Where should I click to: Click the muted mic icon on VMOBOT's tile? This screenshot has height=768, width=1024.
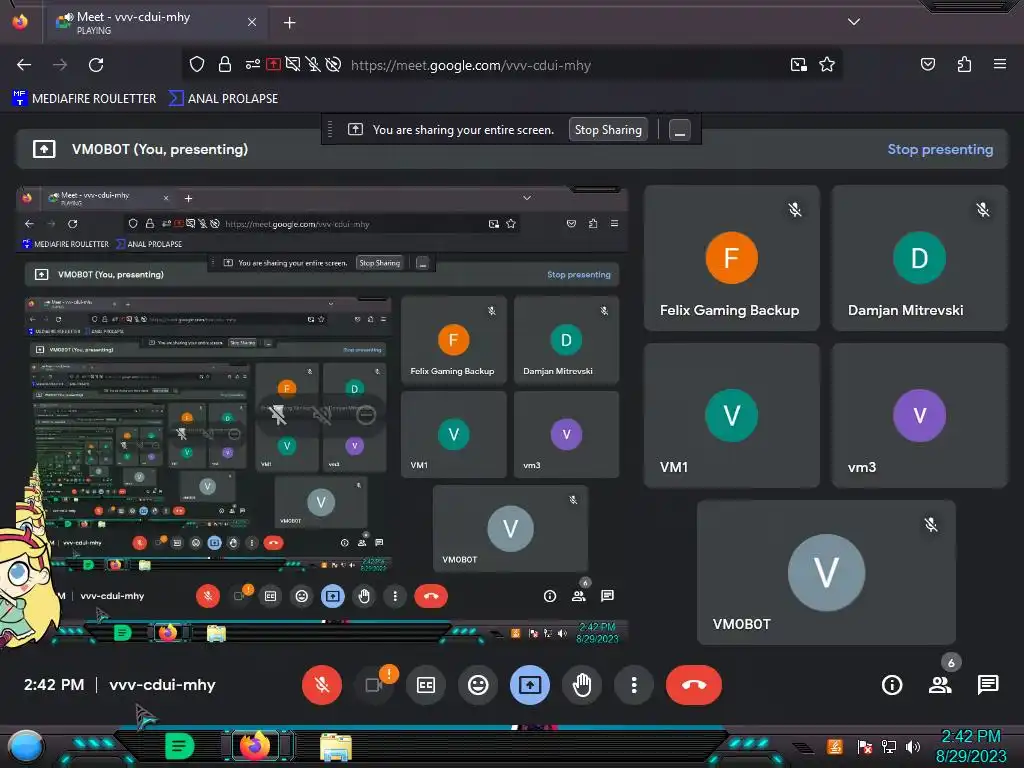[931, 524]
